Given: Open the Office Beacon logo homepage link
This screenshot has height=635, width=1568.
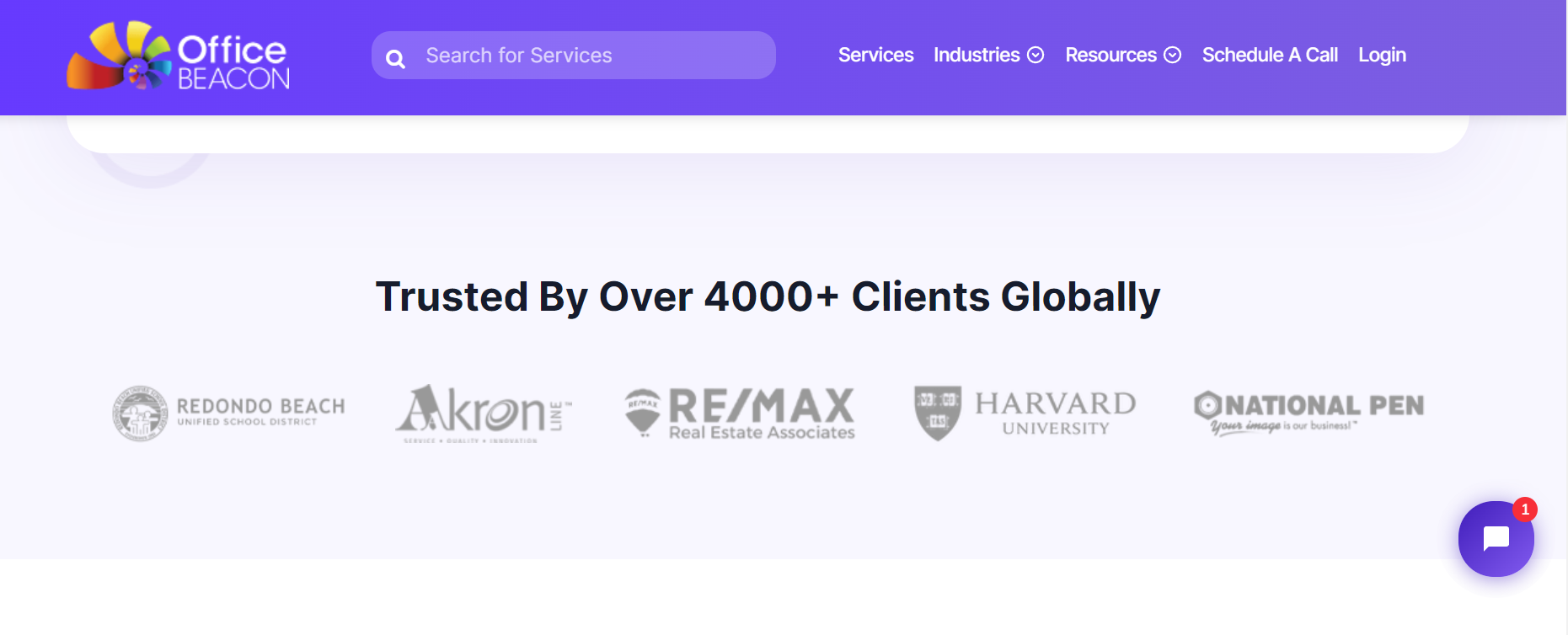Looking at the screenshot, I should tap(179, 56).
